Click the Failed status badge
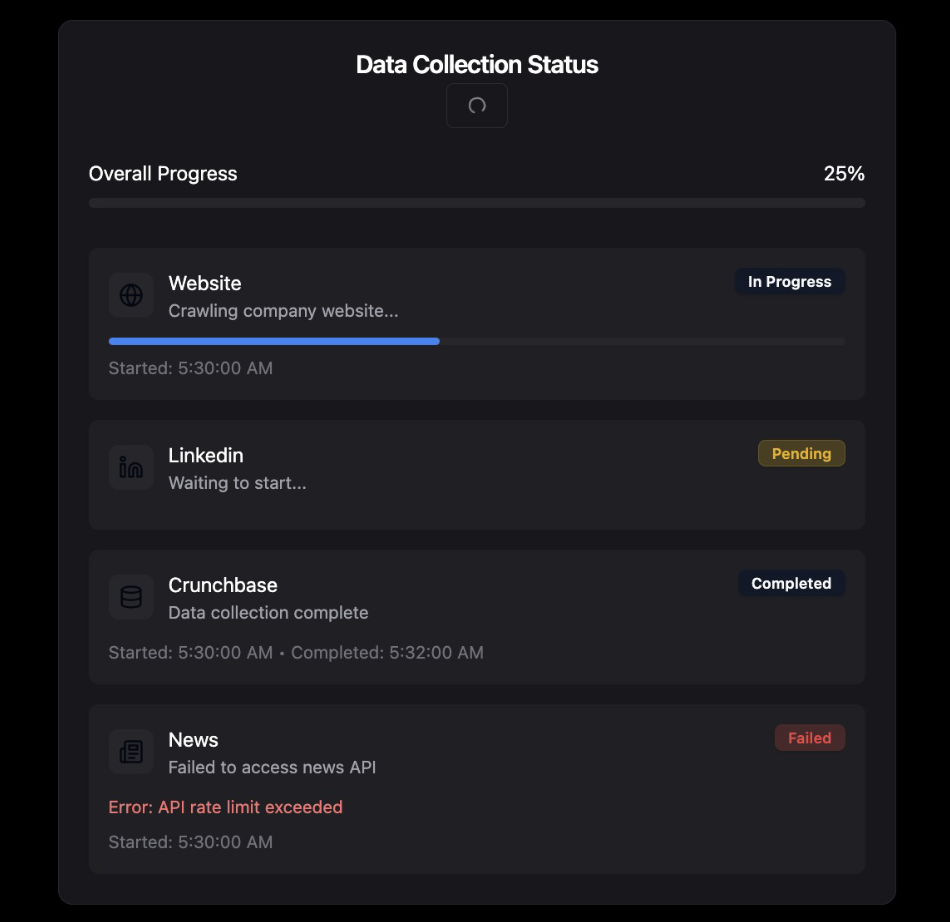950x922 pixels. tap(809, 739)
